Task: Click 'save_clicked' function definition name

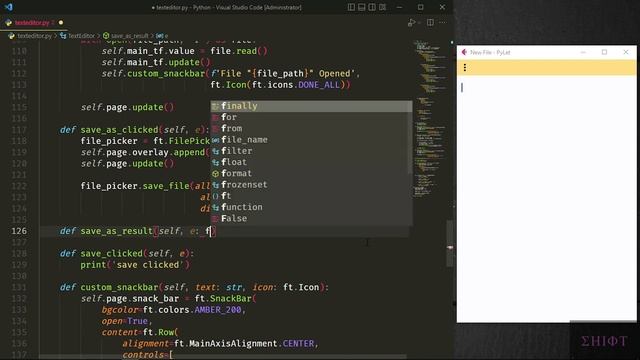Action: (111, 253)
